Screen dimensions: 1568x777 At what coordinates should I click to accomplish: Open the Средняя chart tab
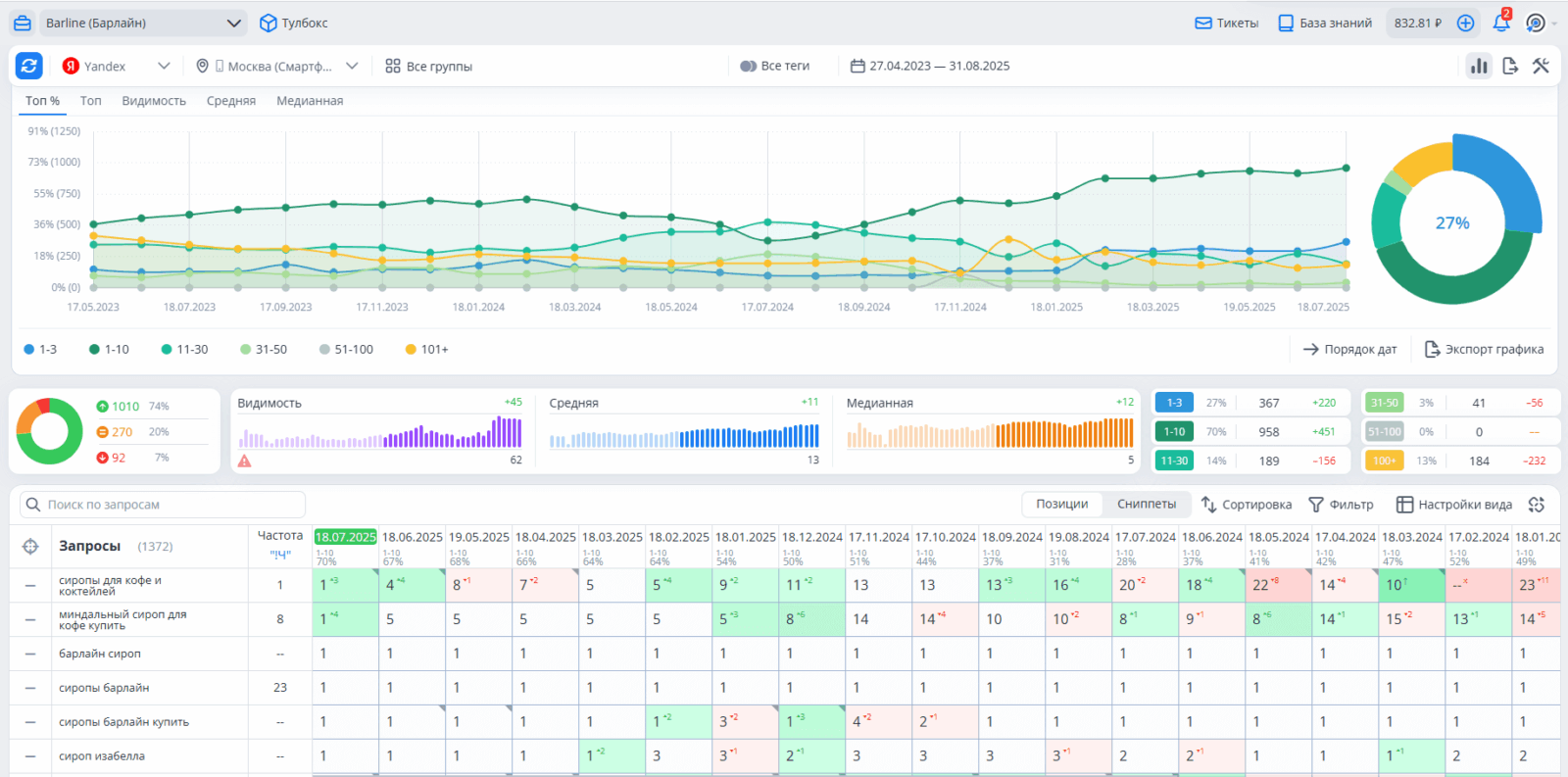click(x=231, y=101)
